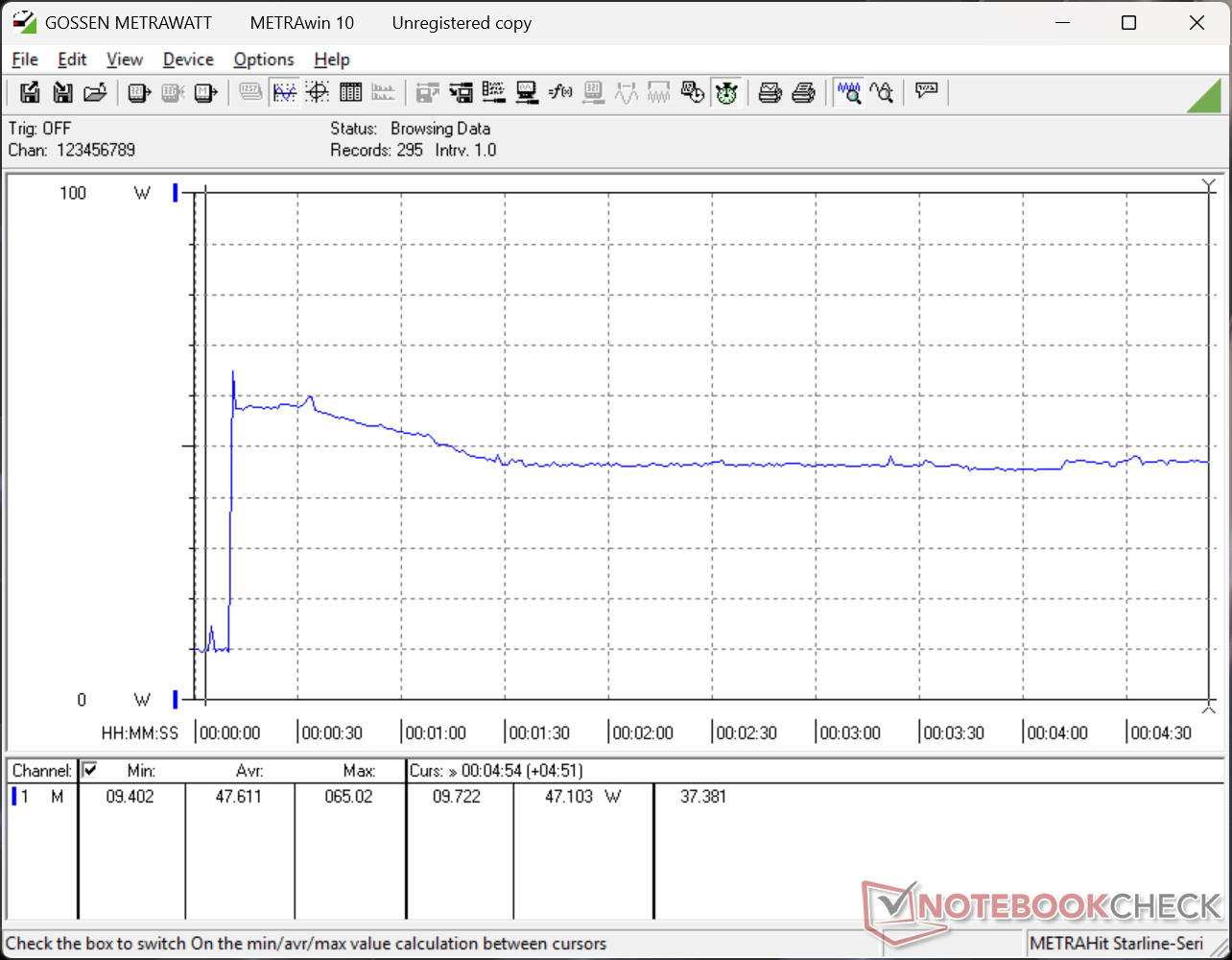The image size is (1232, 960).
Task: Open the File menu
Action: pyautogui.click(x=25, y=60)
